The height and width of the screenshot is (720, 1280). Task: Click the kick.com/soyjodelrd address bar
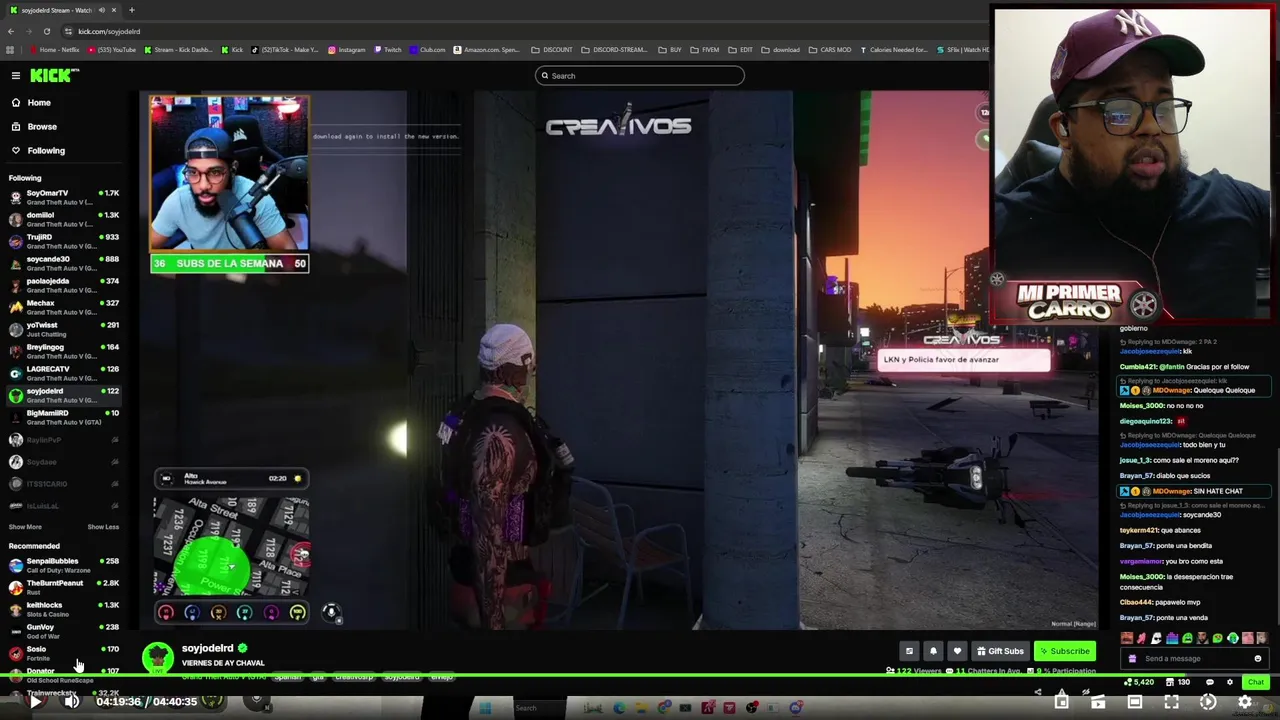point(108,31)
